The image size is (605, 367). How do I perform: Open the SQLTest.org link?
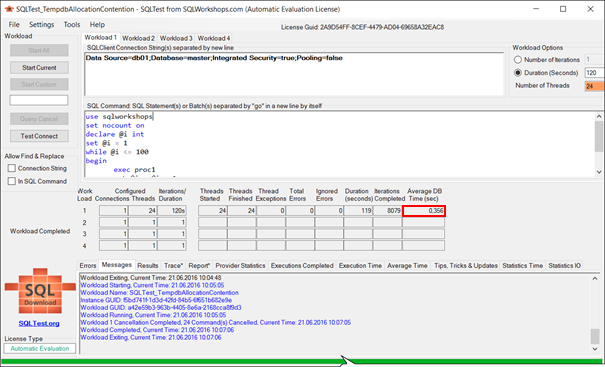click(39, 323)
